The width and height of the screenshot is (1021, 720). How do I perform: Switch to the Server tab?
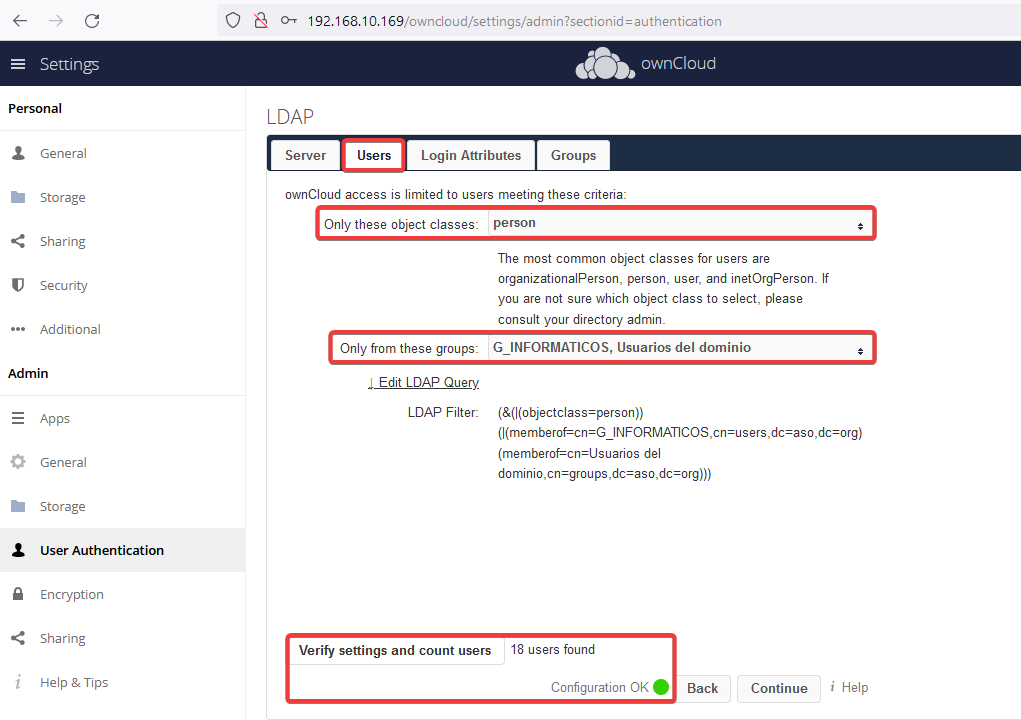click(305, 155)
